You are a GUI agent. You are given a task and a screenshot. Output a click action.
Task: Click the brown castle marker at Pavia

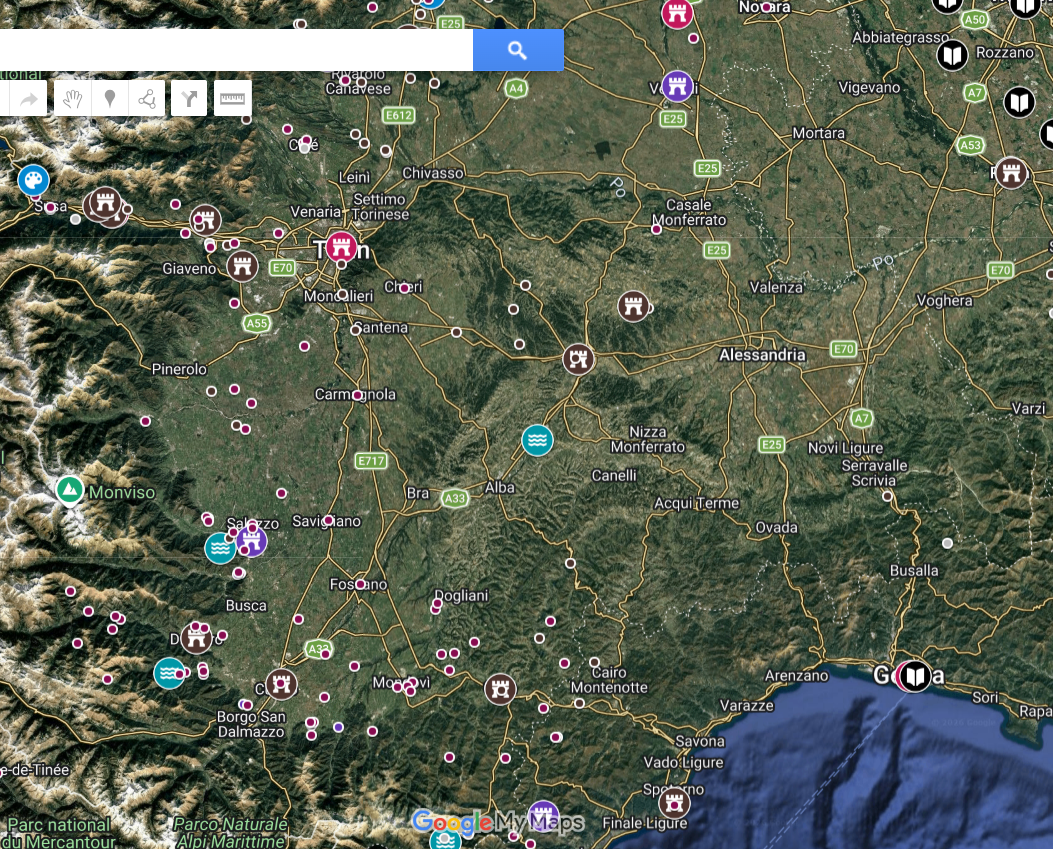coord(1011,173)
